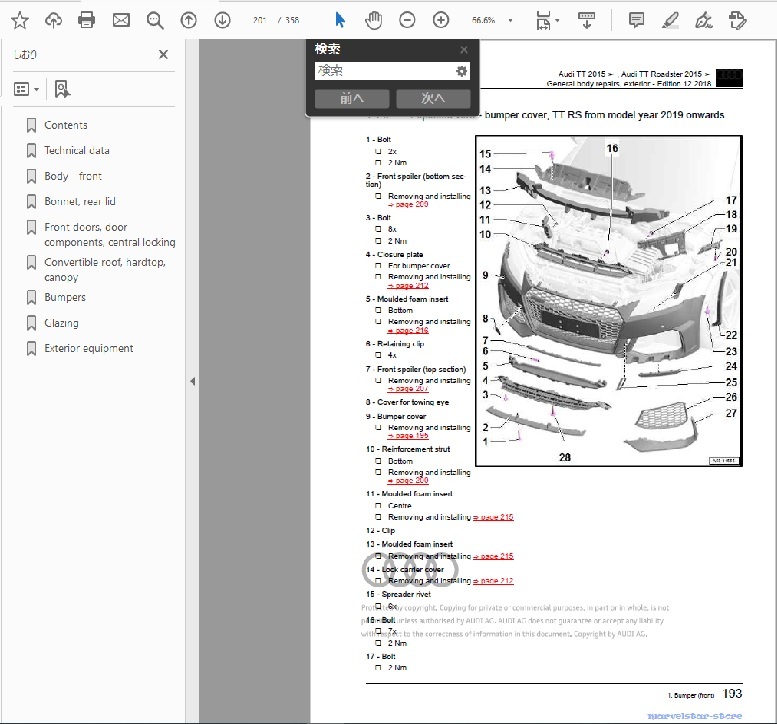Open the fit page width tool
Image resolution: width=777 pixels, height=724 pixels.
pyautogui.click(x=544, y=20)
